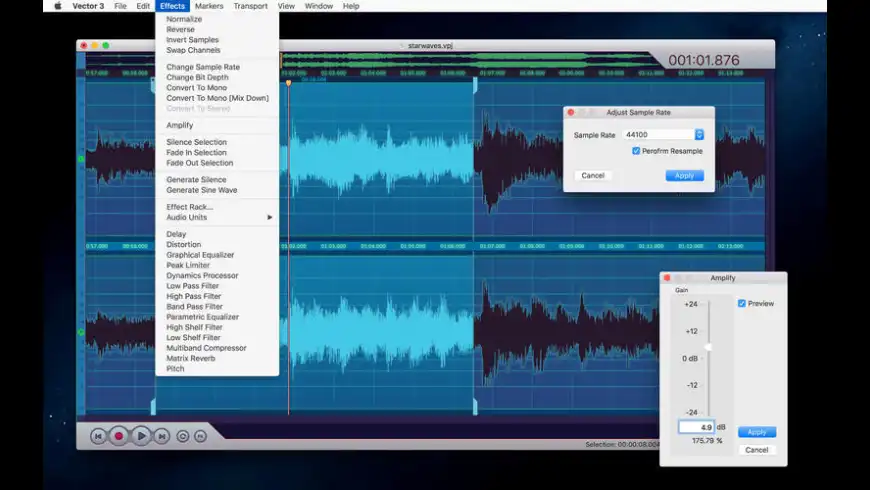Toggle the Perform Resample checkbox

[636, 151]
